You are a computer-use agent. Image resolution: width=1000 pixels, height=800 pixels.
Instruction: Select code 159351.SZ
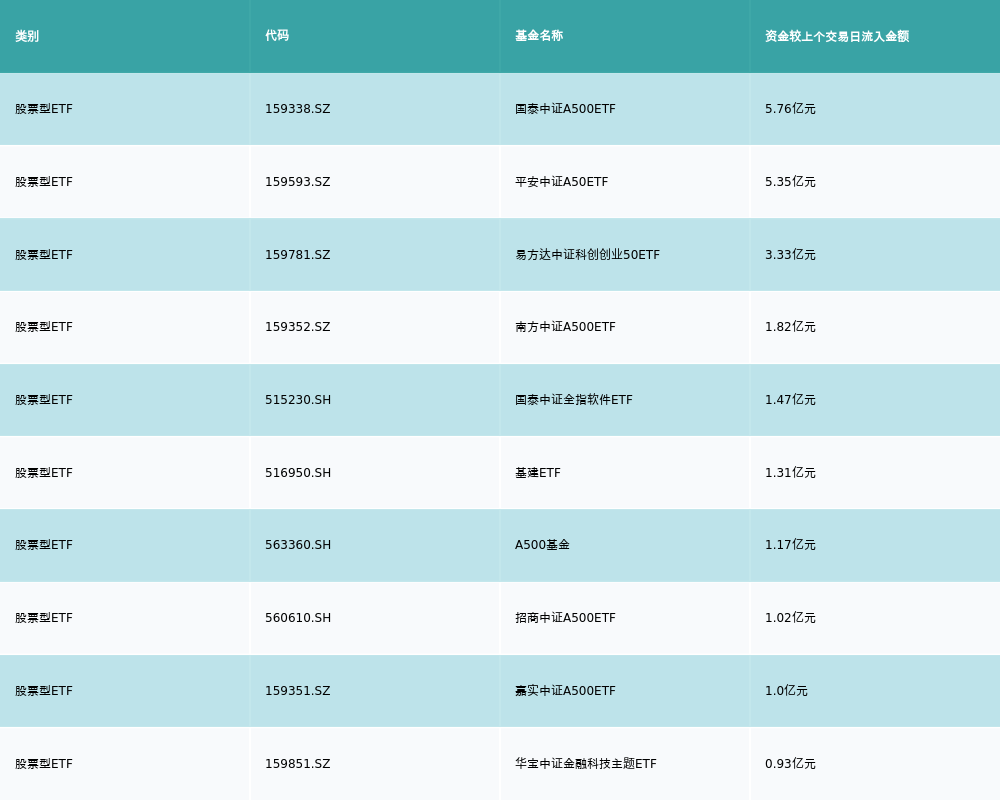[x=298, y=691]
